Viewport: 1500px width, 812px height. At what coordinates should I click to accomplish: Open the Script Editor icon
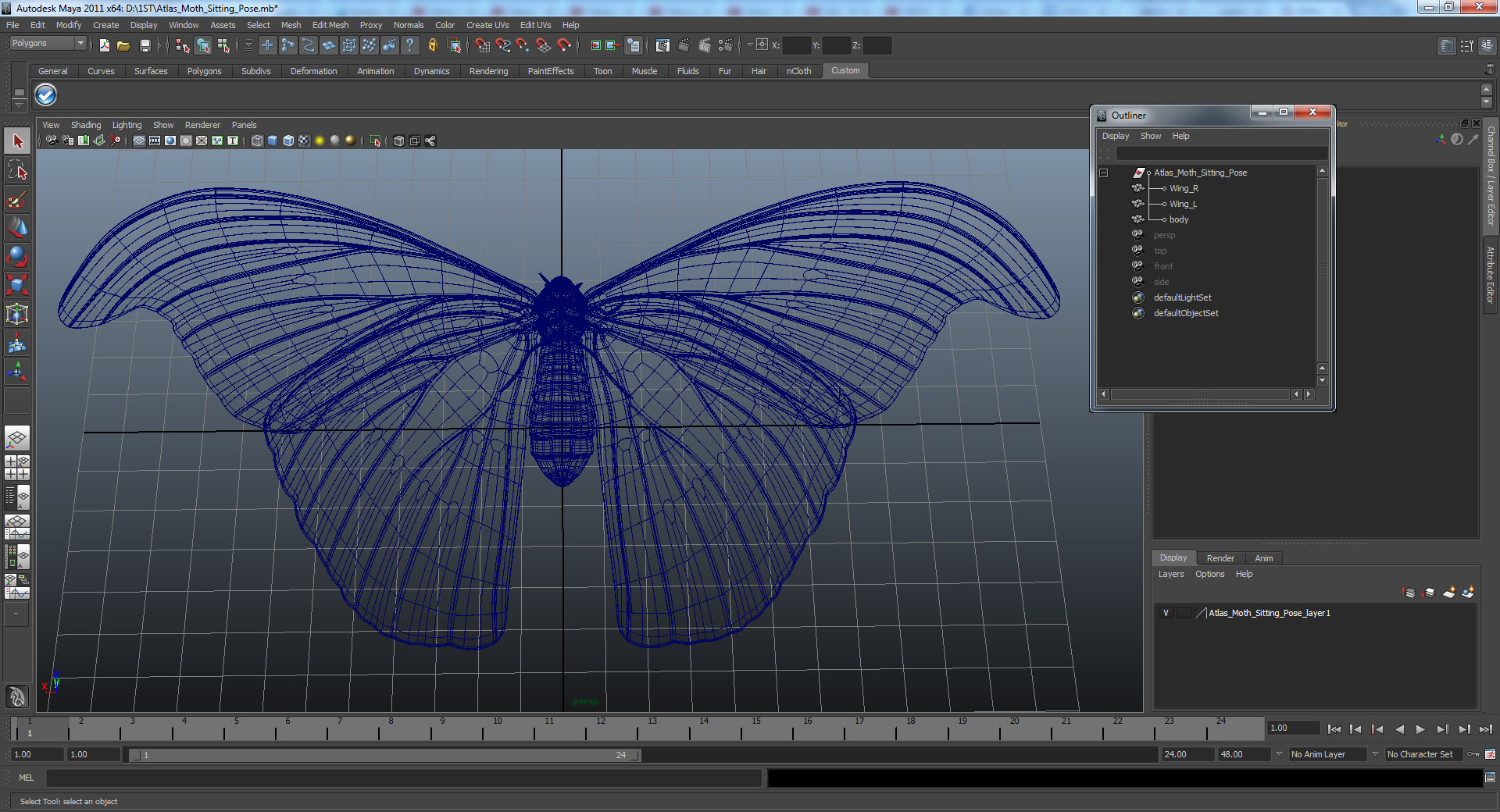click(x=1490, y=778)
